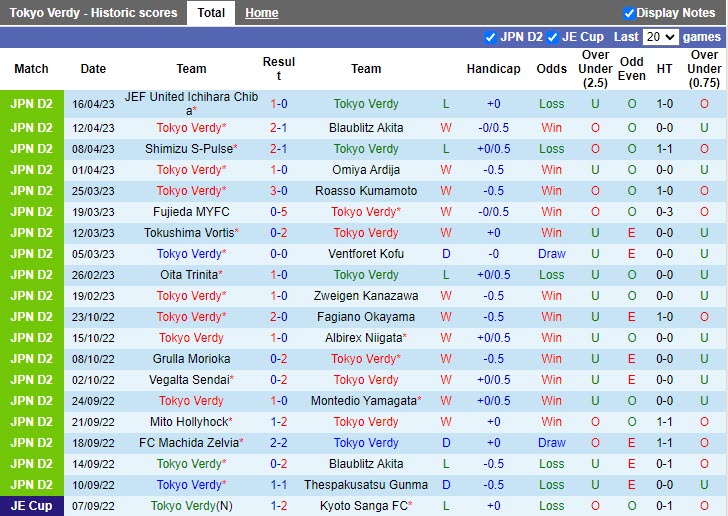Click Ventforet Kofu team name

tap(366, 254)
